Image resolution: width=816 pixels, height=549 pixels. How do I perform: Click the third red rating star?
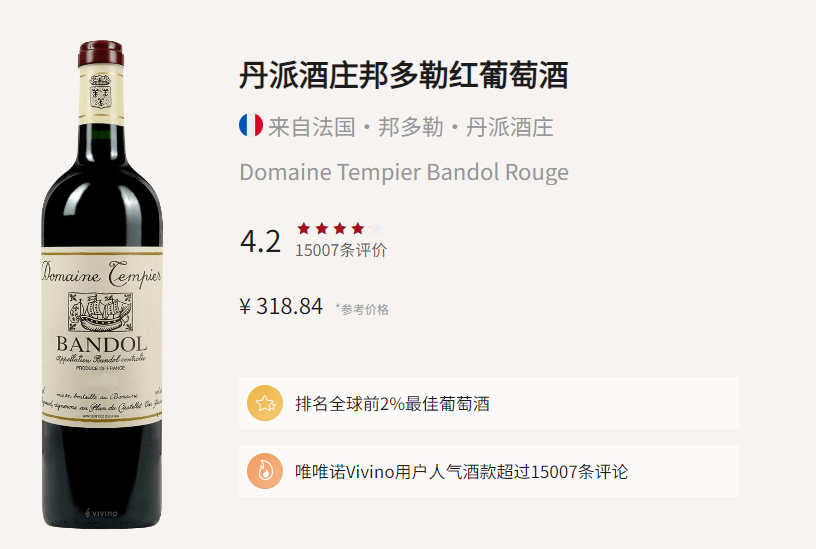340,228
